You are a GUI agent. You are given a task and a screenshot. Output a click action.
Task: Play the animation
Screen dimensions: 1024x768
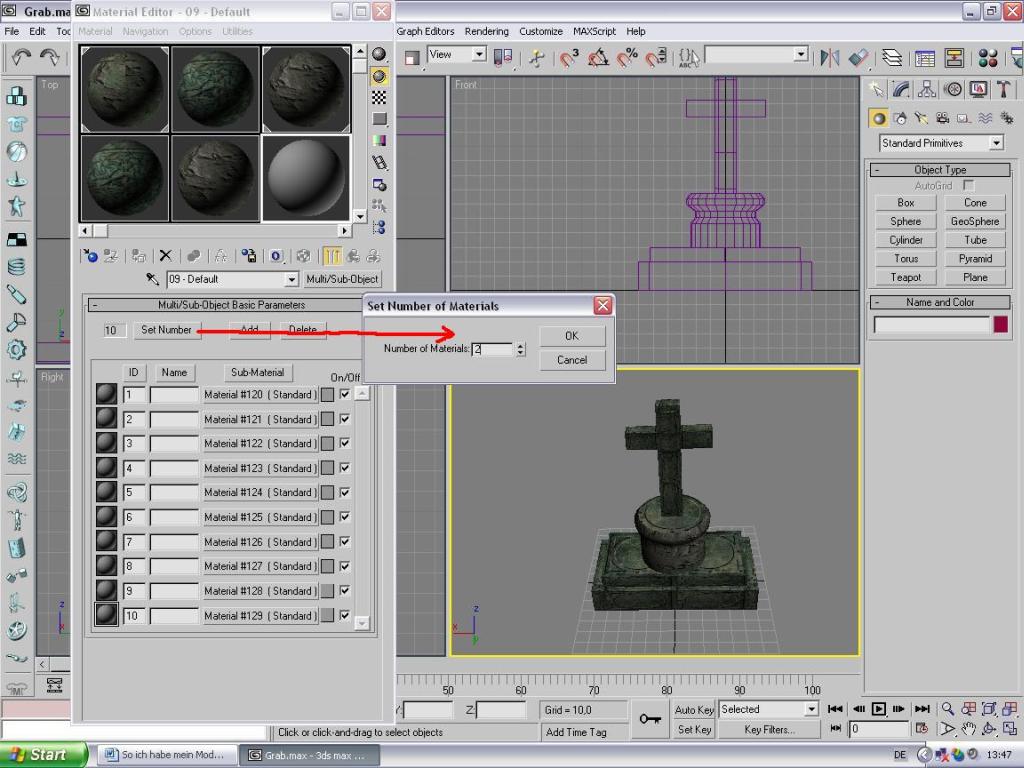click(x=879, y=709)
